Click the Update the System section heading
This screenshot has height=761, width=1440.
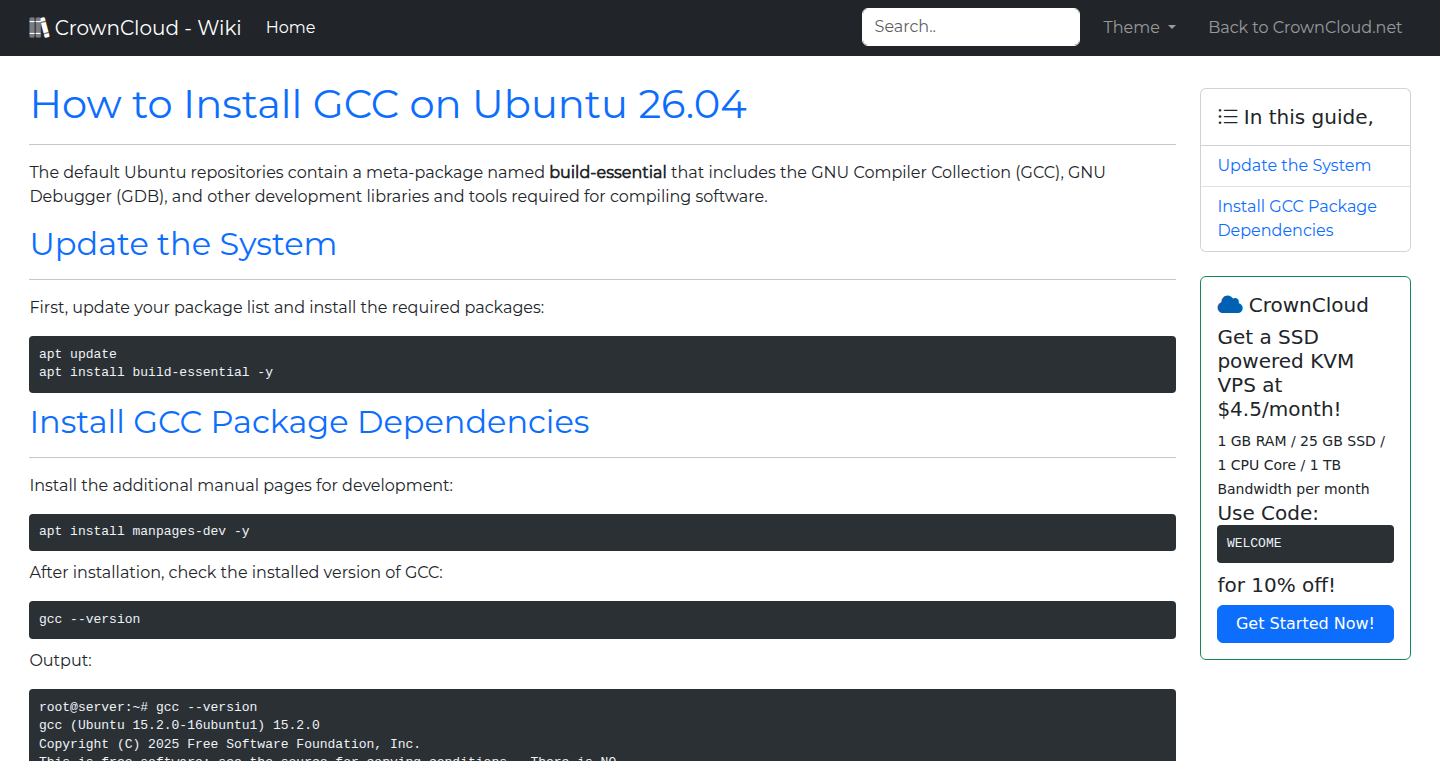click(x=183, y=244)
